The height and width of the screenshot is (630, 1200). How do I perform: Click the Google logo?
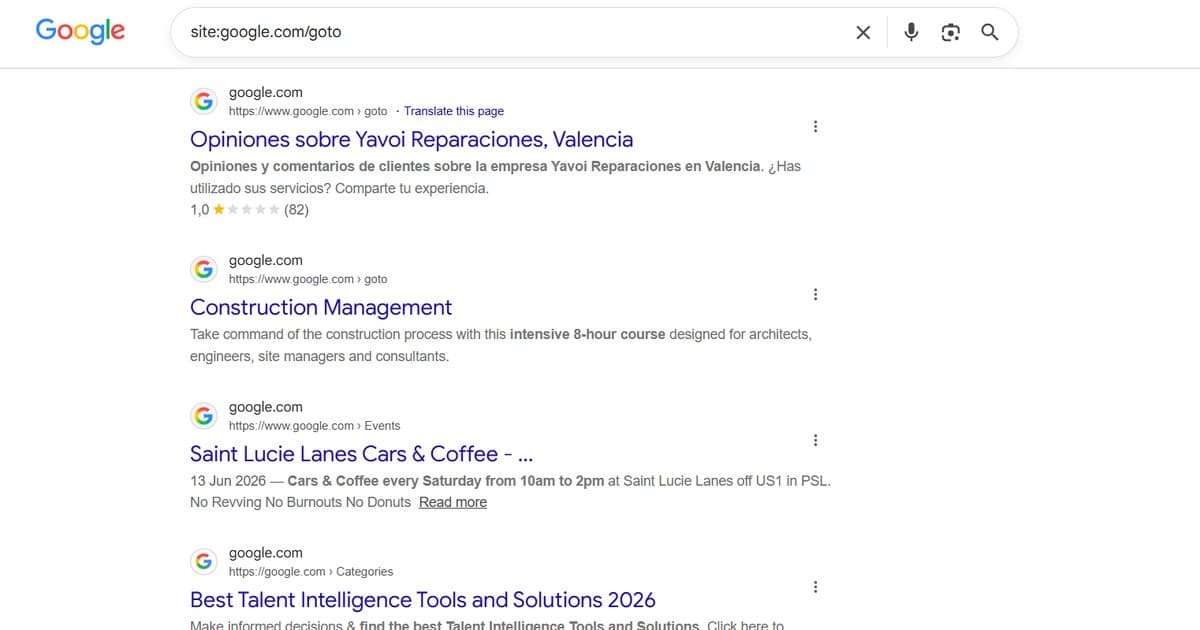coord(80,31)
